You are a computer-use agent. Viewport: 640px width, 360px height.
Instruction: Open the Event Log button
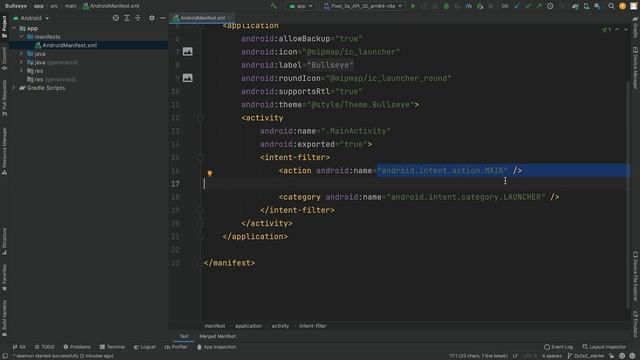[559, 347]
